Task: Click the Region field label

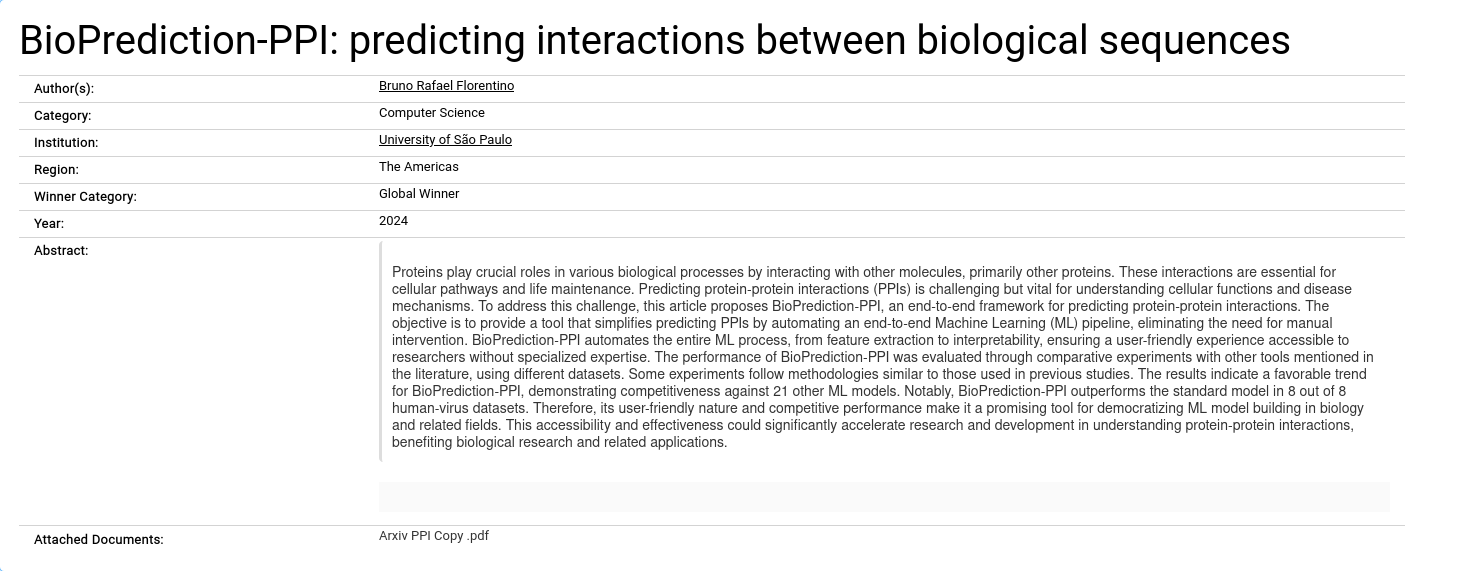Action: [x=56, y=170]
